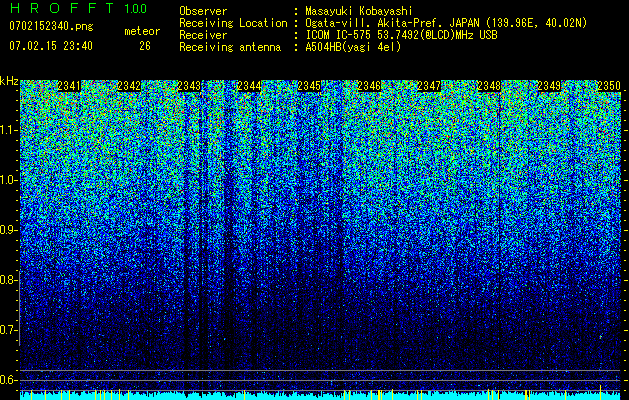Click the Receiving antenna label
This screenshot has height=400, width=629.
point(230,47)
